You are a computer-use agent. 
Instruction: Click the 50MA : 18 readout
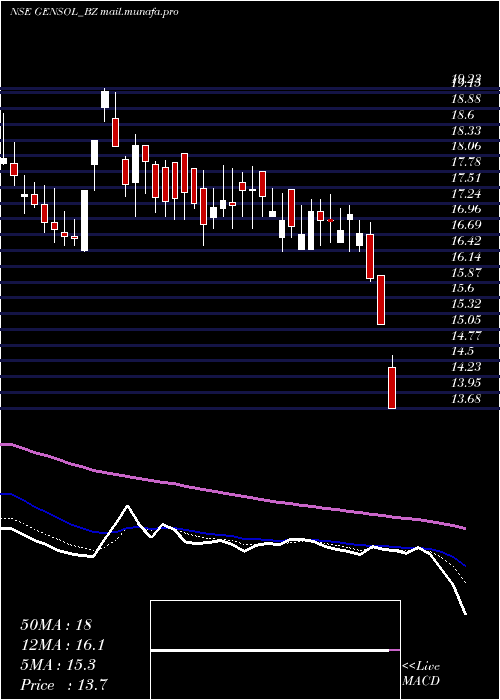pos(56,625)
